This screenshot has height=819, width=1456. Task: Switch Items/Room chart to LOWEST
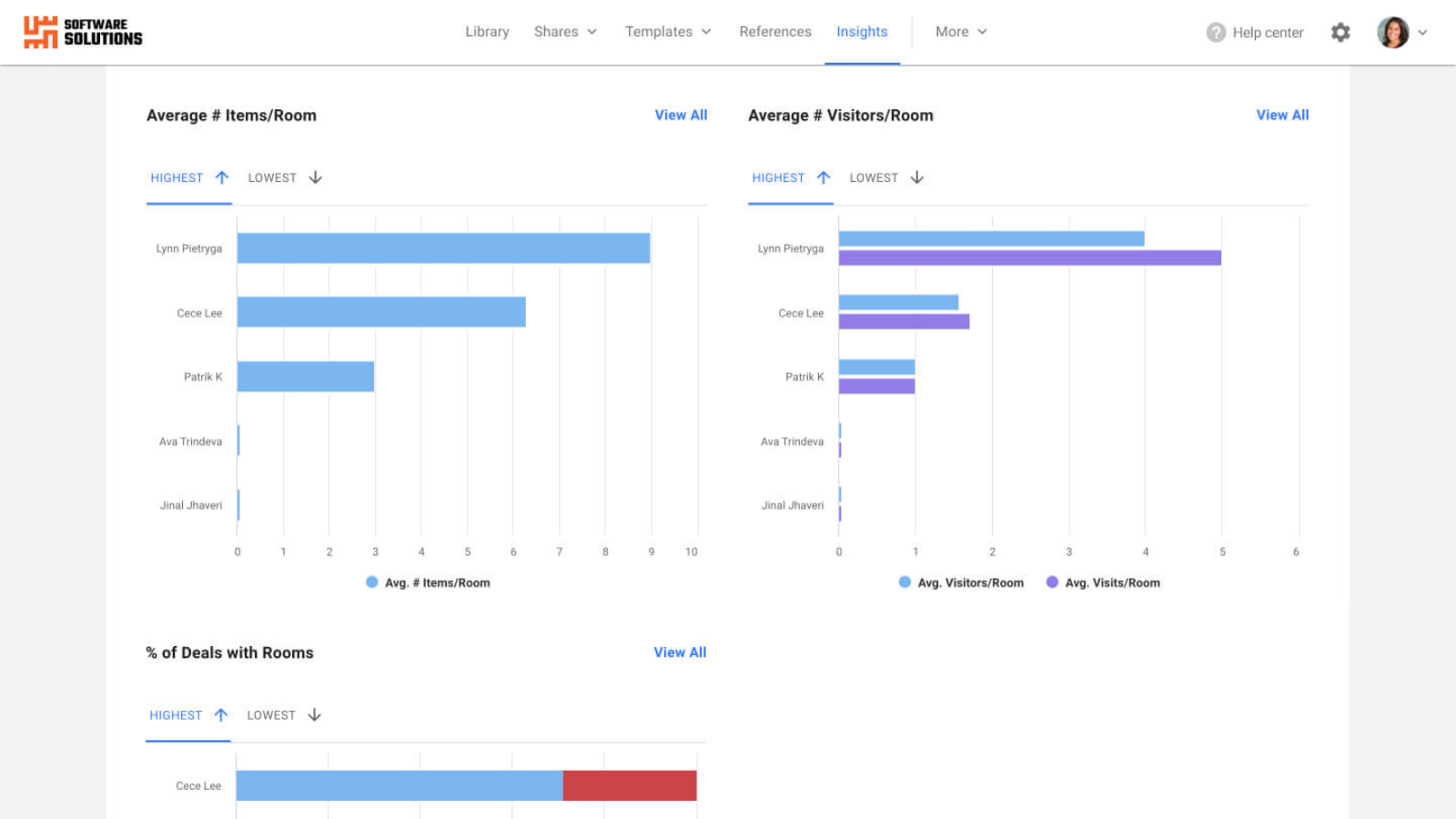click(272, 177)
